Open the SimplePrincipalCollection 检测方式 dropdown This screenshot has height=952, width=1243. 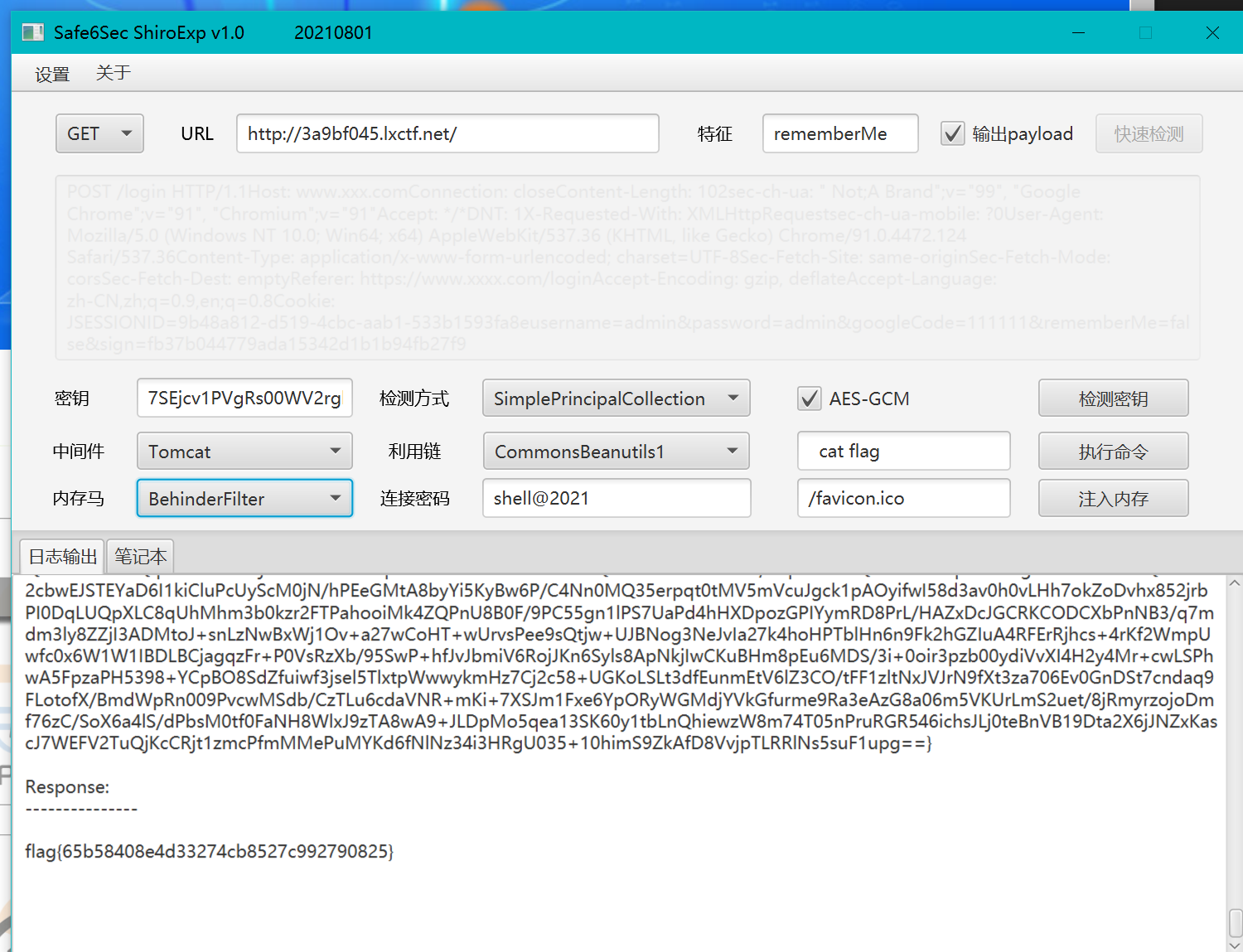point(617,398)
